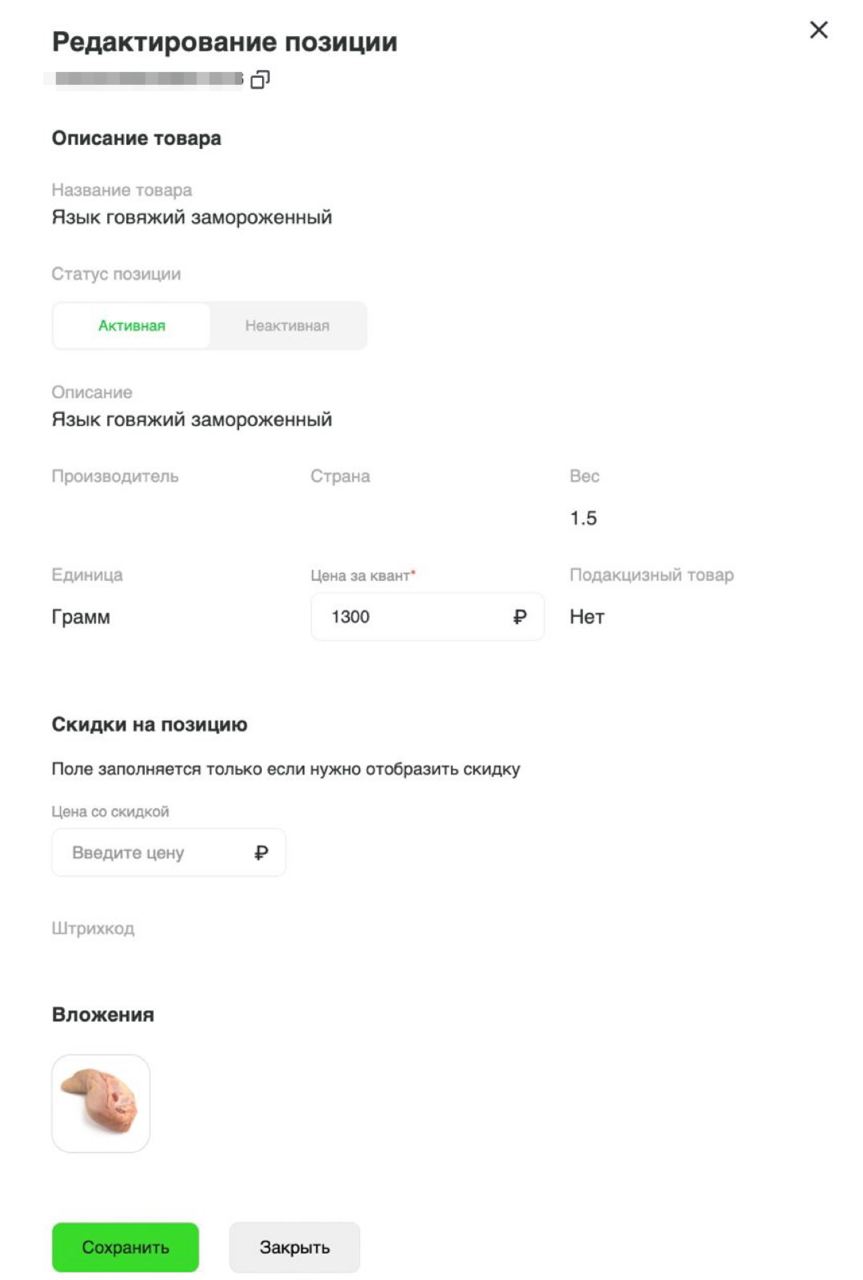Select the product name text under Название товара
This screenshot has height=1280, width=863.
click(192, 218)
